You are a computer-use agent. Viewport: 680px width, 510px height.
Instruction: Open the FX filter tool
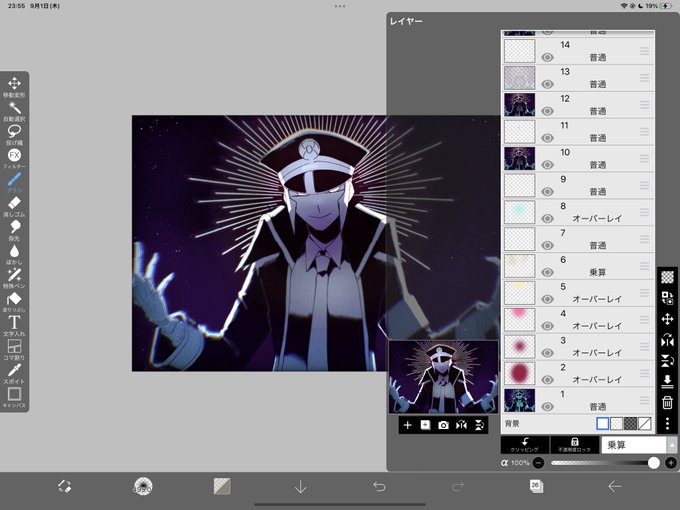[14, 159]
